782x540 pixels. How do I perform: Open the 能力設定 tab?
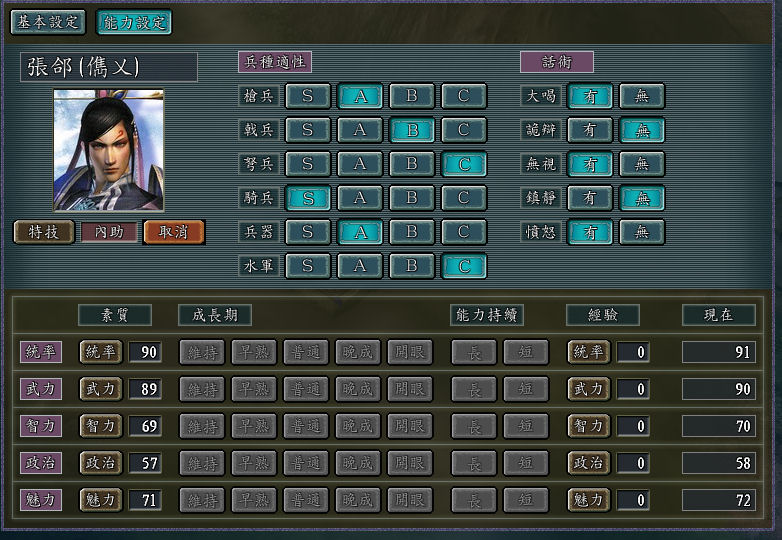[134, 22]
